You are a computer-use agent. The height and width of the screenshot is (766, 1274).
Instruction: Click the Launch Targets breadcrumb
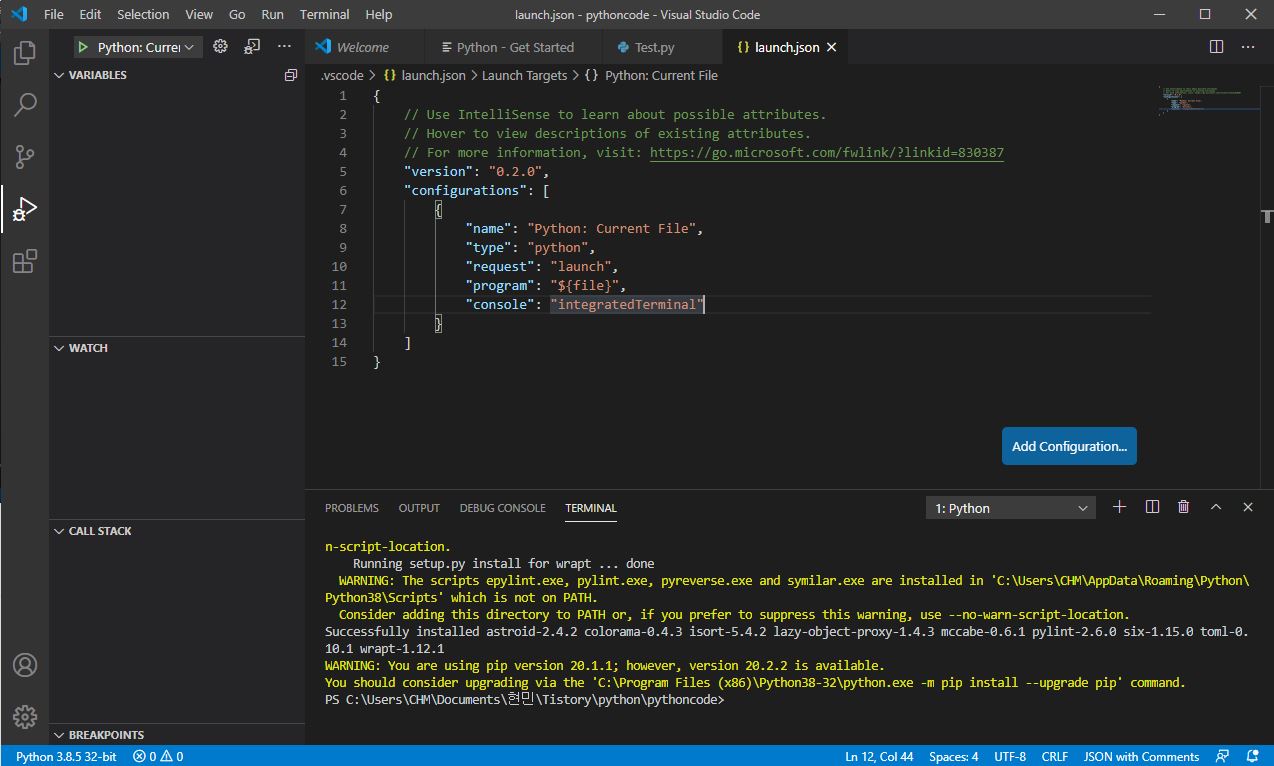tap(524, 75)
